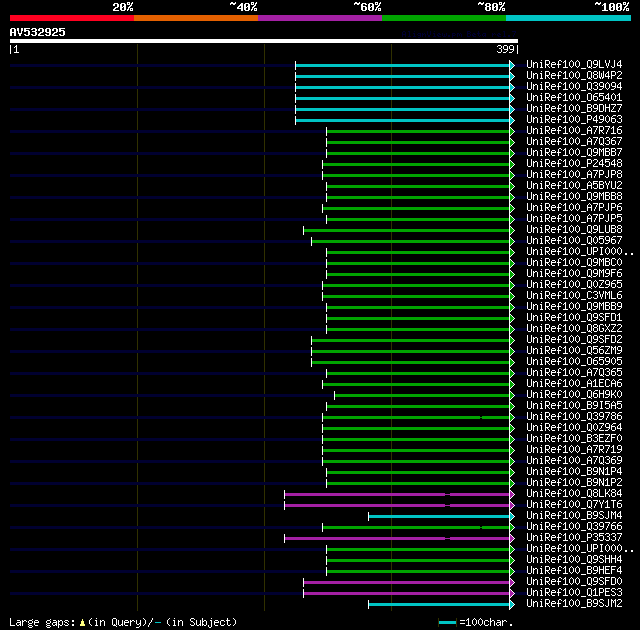Select the UniRef100_P35337 label
The width and height of the screenshot is (640, 630).
pyautogui.click(x=574, y=538)
